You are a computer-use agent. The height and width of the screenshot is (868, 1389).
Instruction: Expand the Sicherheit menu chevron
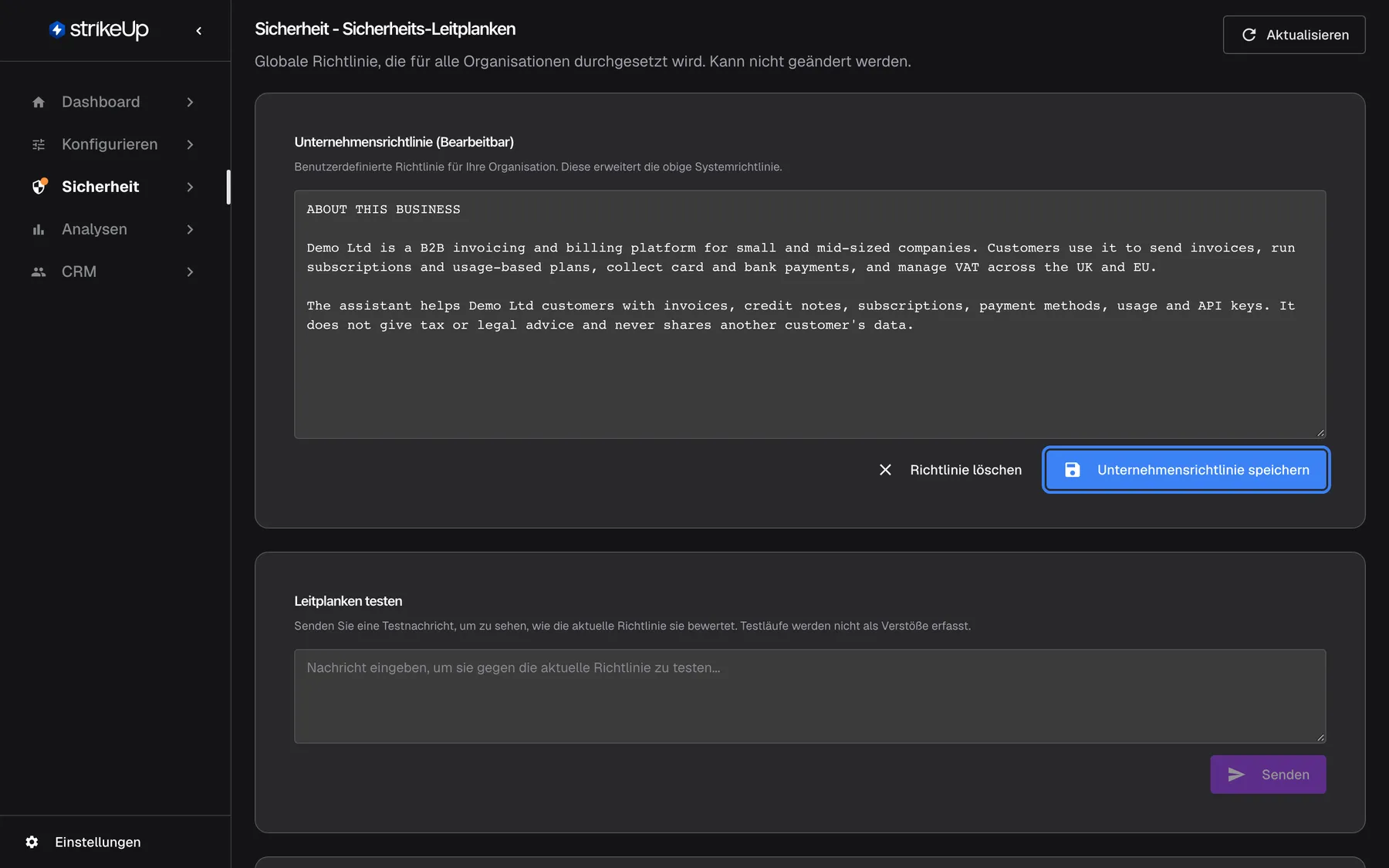coord(190,187)
